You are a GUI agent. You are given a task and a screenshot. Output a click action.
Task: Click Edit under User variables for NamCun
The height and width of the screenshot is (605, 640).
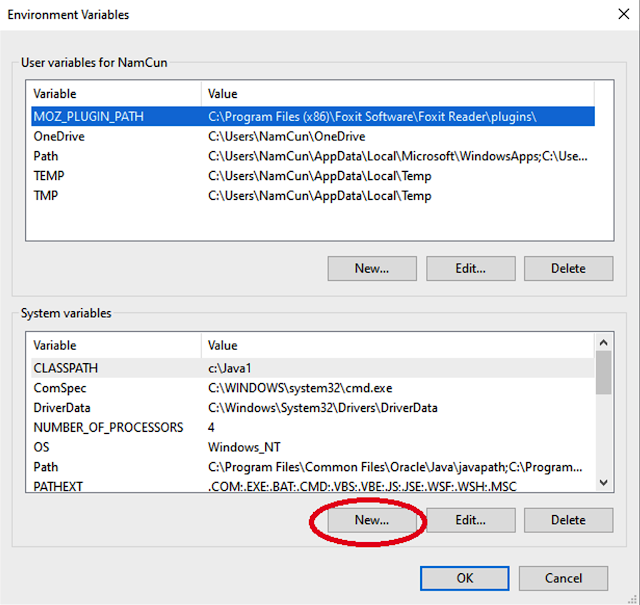pyautogui.click(x=471, y=268)
